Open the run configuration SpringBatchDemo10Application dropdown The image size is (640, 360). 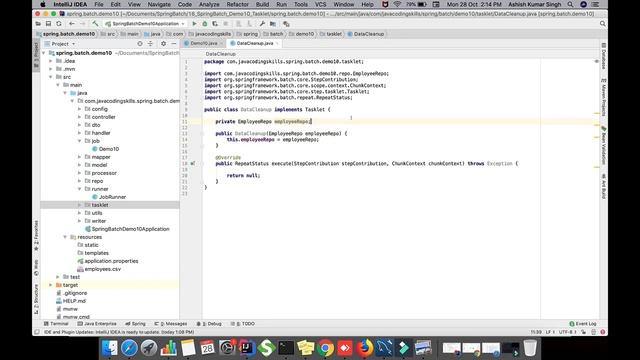pos(145,24)
